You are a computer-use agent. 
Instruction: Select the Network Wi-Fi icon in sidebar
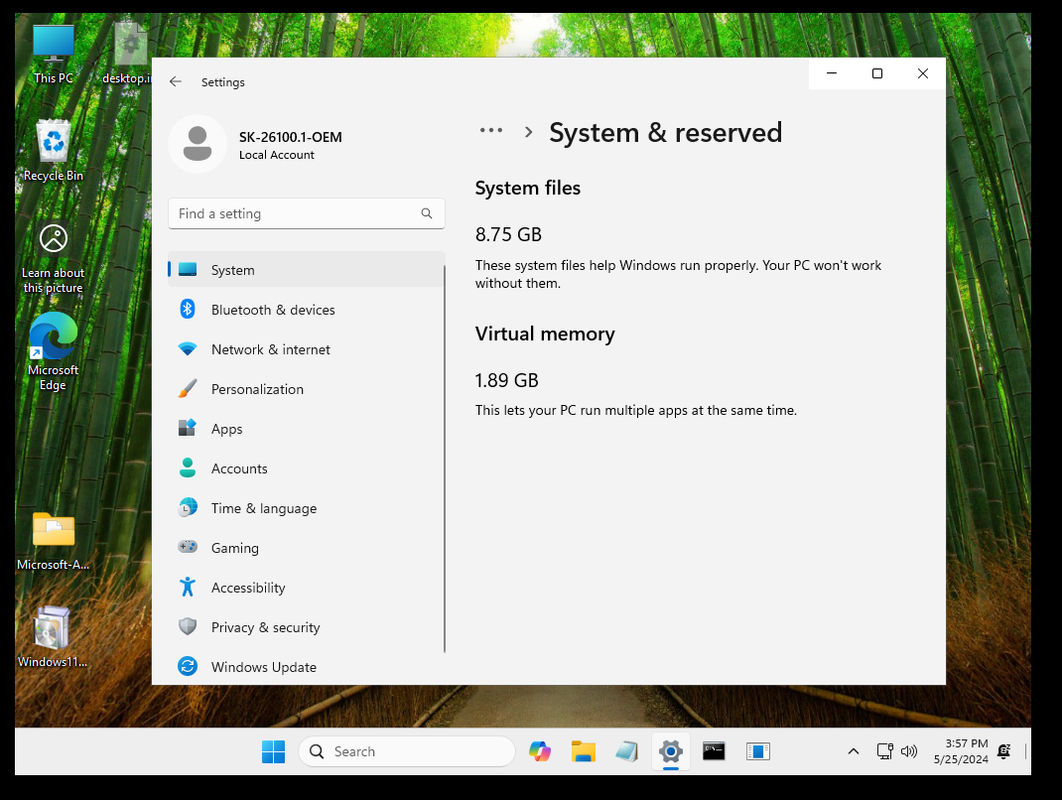(188, 349)
